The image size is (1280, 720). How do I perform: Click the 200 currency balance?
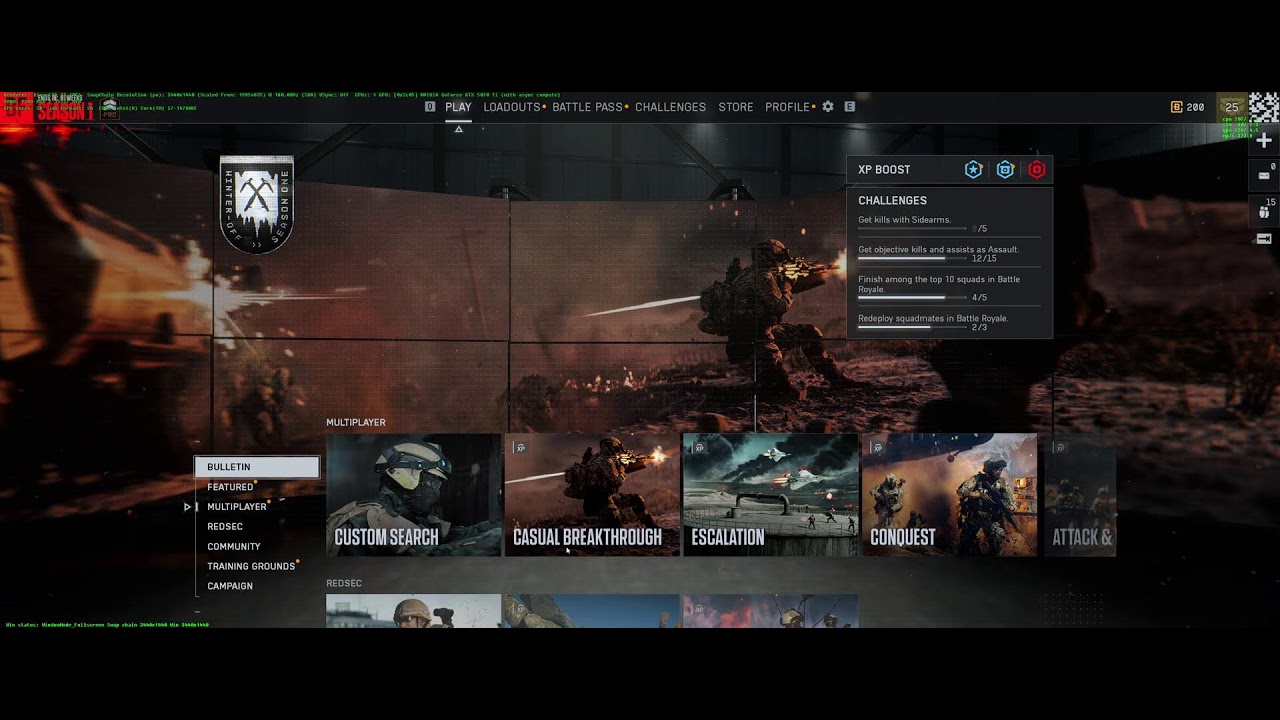(x=1195, y=107)
